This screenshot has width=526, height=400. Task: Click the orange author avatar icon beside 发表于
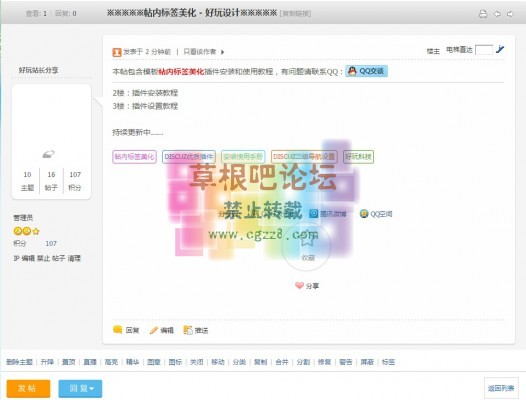(x=117, y=52)
